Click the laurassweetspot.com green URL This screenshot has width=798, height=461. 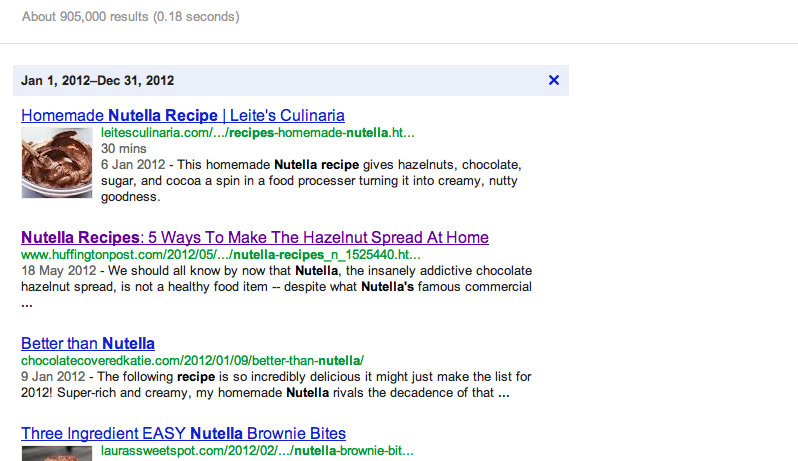[257, 451]
